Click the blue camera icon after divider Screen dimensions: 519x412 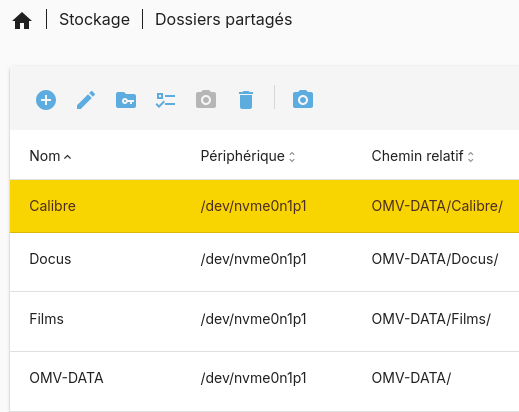point(303,99)
